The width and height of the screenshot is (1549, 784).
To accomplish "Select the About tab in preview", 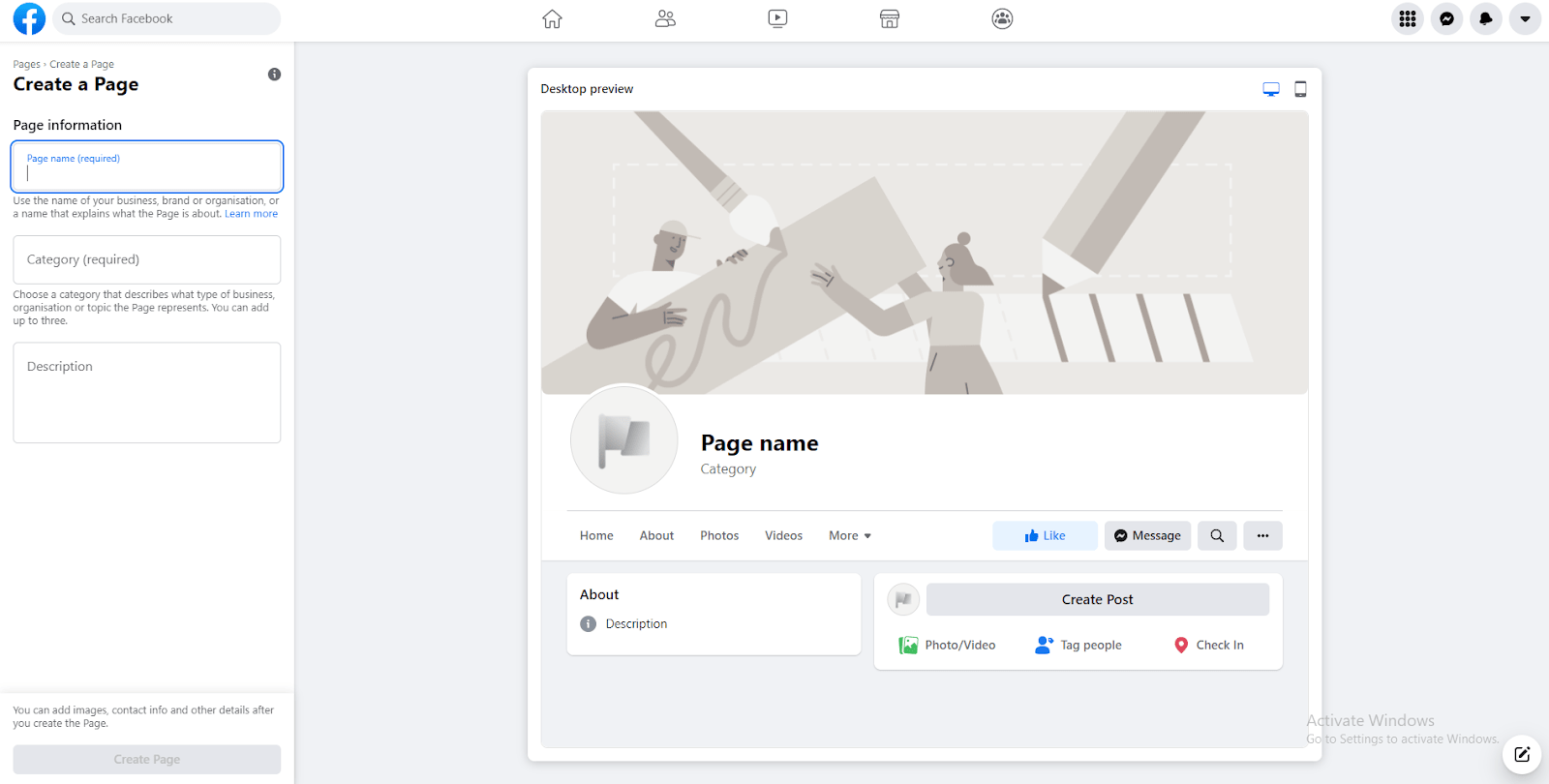I will point(656,535).
